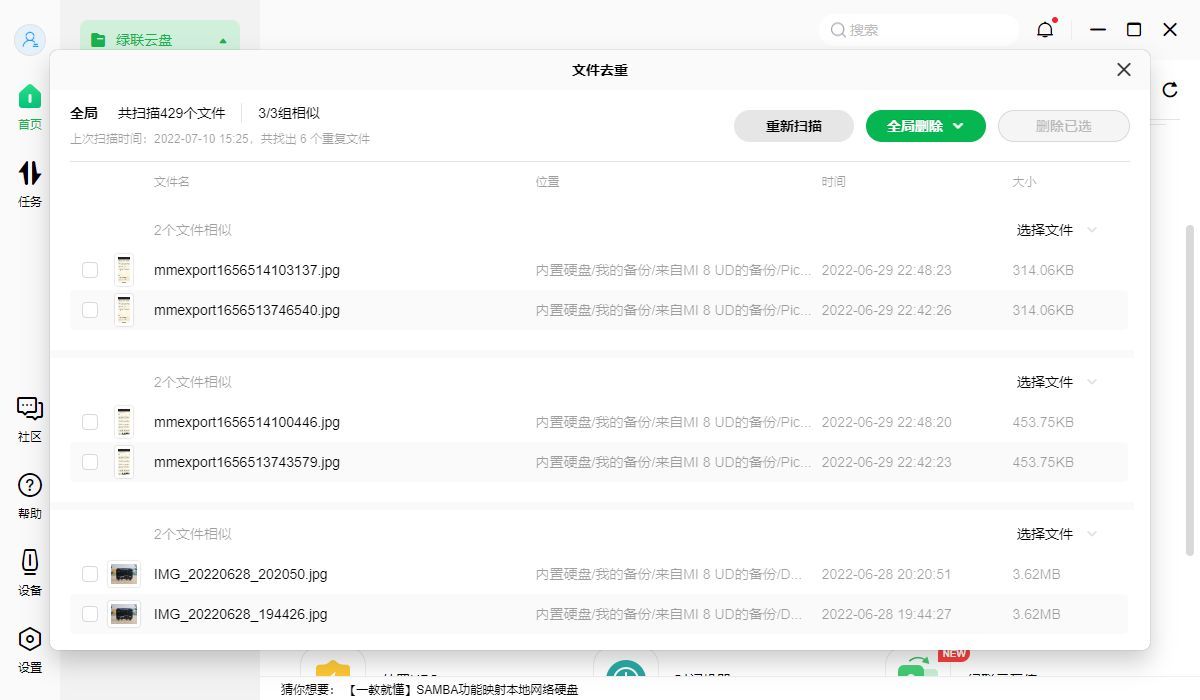Click the refresh icon near top right

coord(1170,90)
